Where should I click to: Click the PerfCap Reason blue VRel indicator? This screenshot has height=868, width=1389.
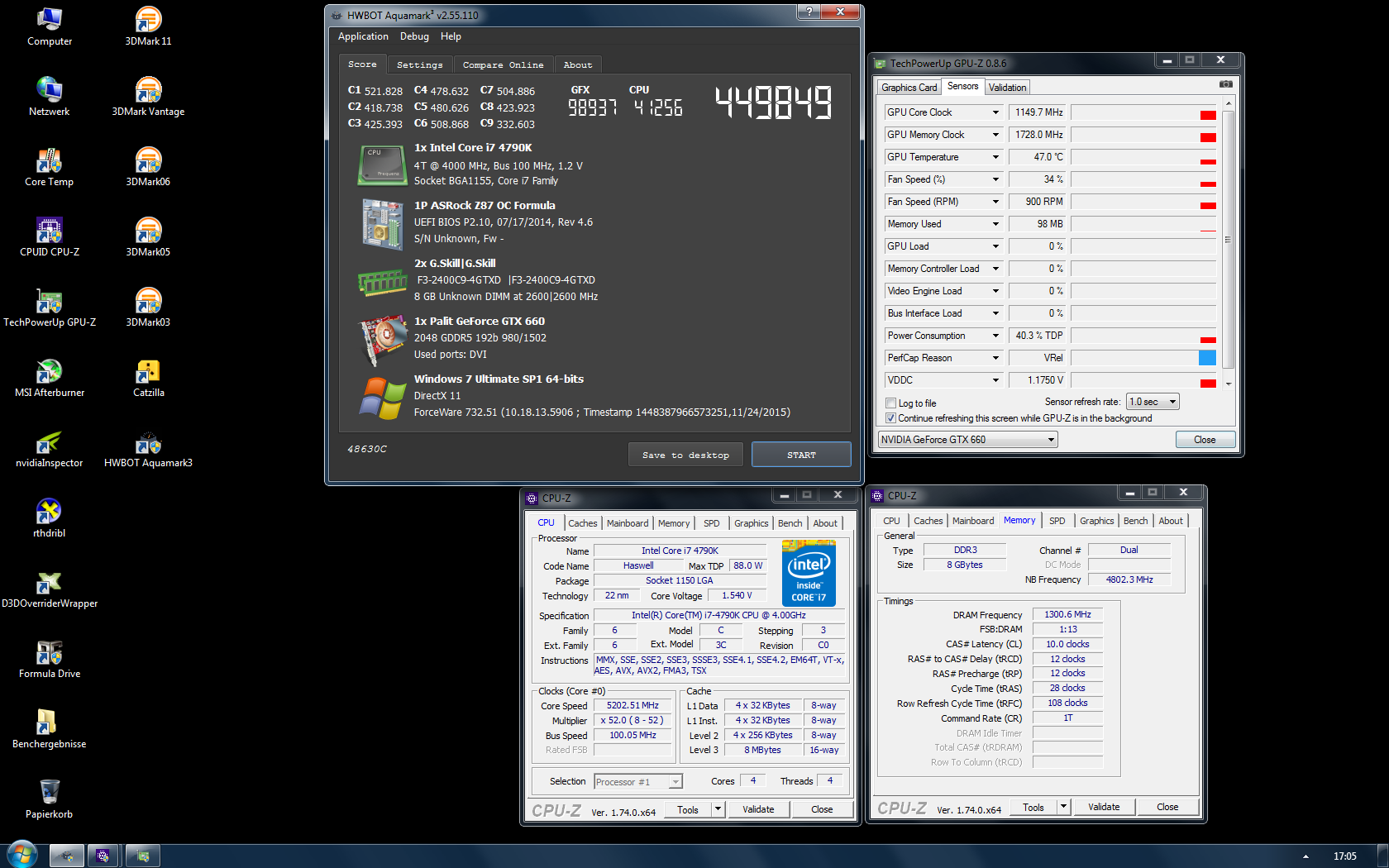tap(1207, 358)
